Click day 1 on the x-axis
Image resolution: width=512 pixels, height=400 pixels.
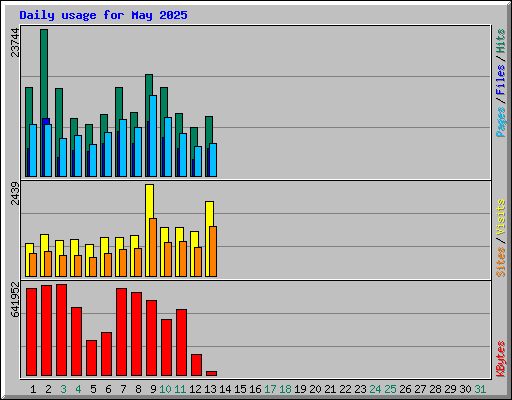coord(33,389)
